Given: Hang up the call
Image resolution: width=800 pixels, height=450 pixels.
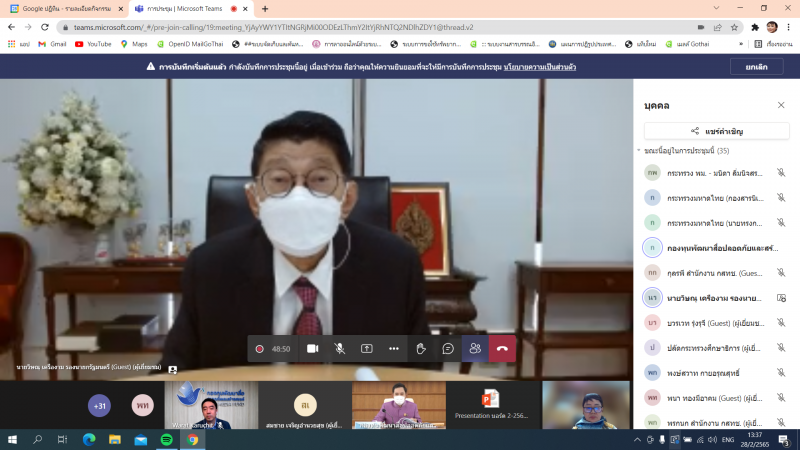Looking at the screenshot, I should (x=502, y=348).
